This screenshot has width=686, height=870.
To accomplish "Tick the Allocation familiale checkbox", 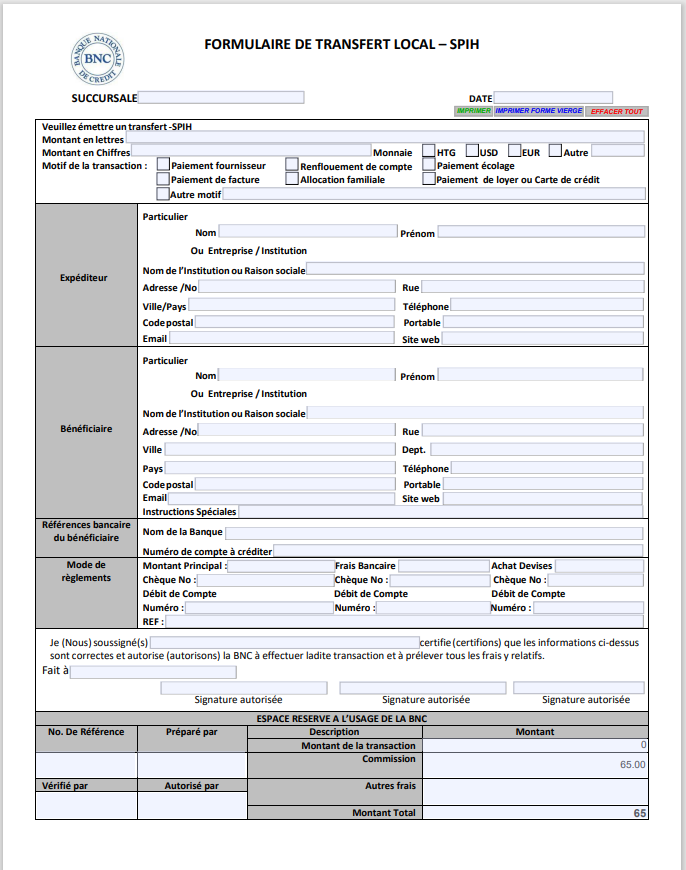I will click(x=292, y=179).
